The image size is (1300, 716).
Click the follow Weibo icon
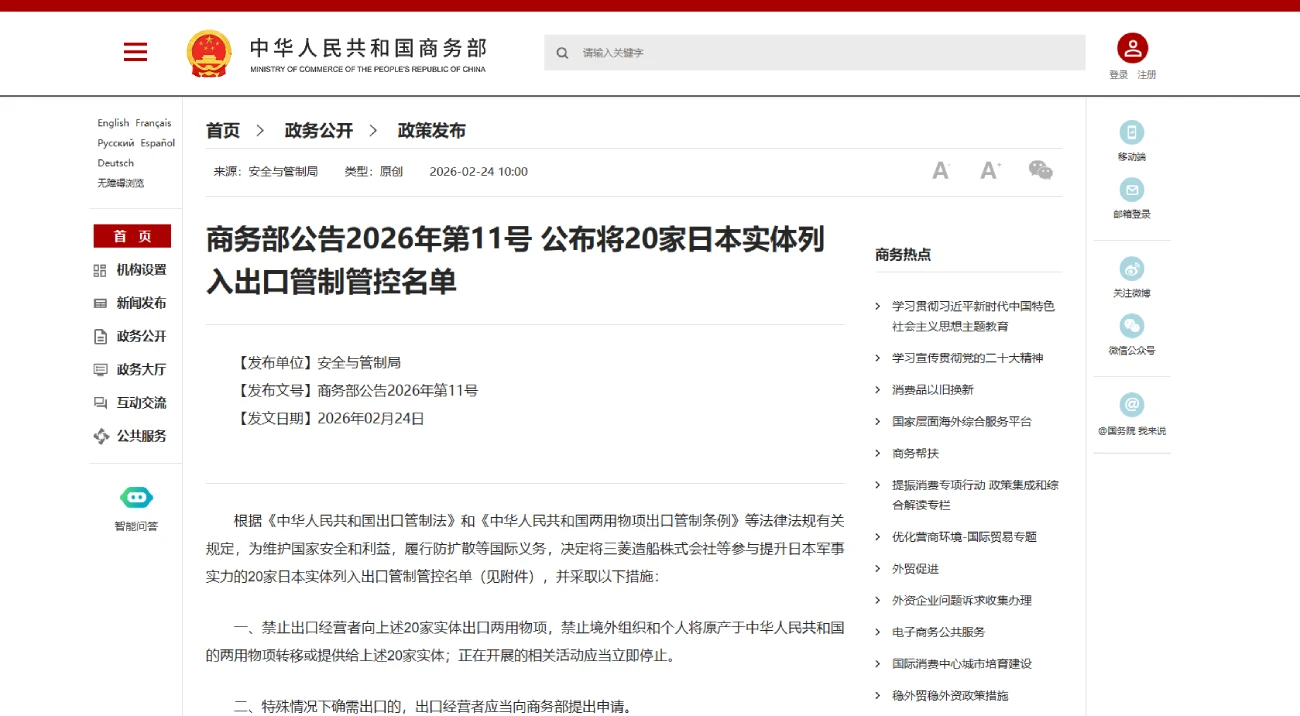[1132, 269]
